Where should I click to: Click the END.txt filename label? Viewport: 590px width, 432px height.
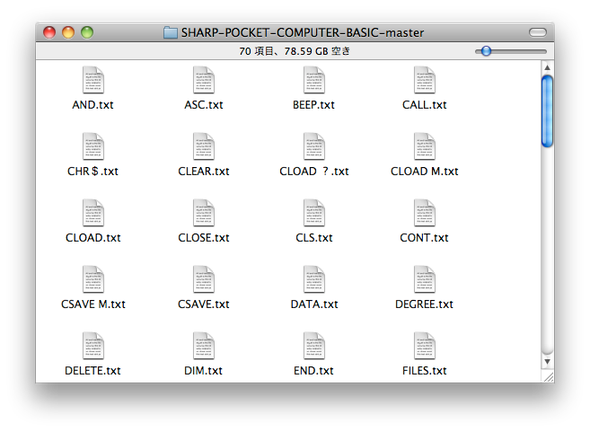coord(314,371)
